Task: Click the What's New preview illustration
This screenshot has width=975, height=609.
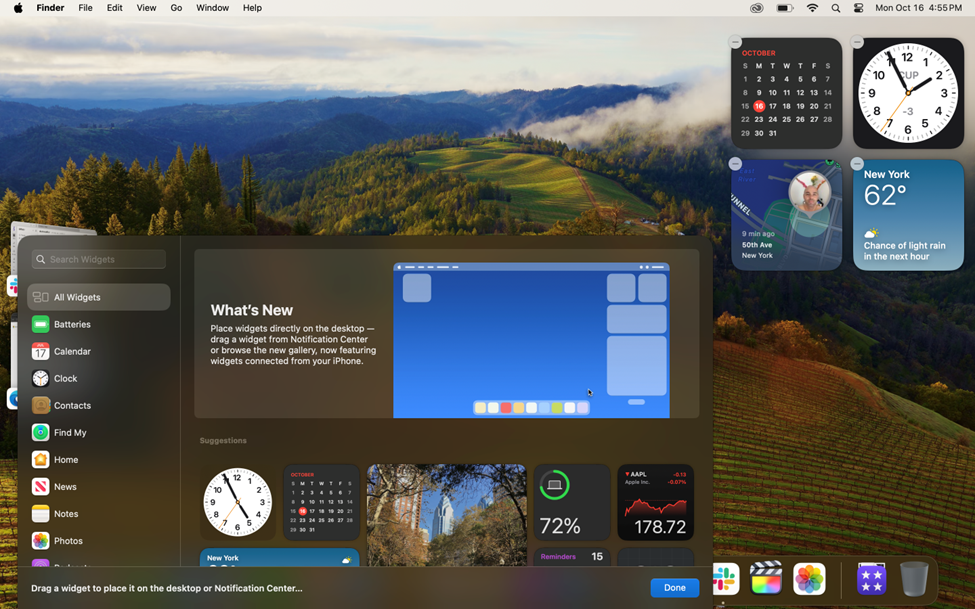Action: [531, 340]
